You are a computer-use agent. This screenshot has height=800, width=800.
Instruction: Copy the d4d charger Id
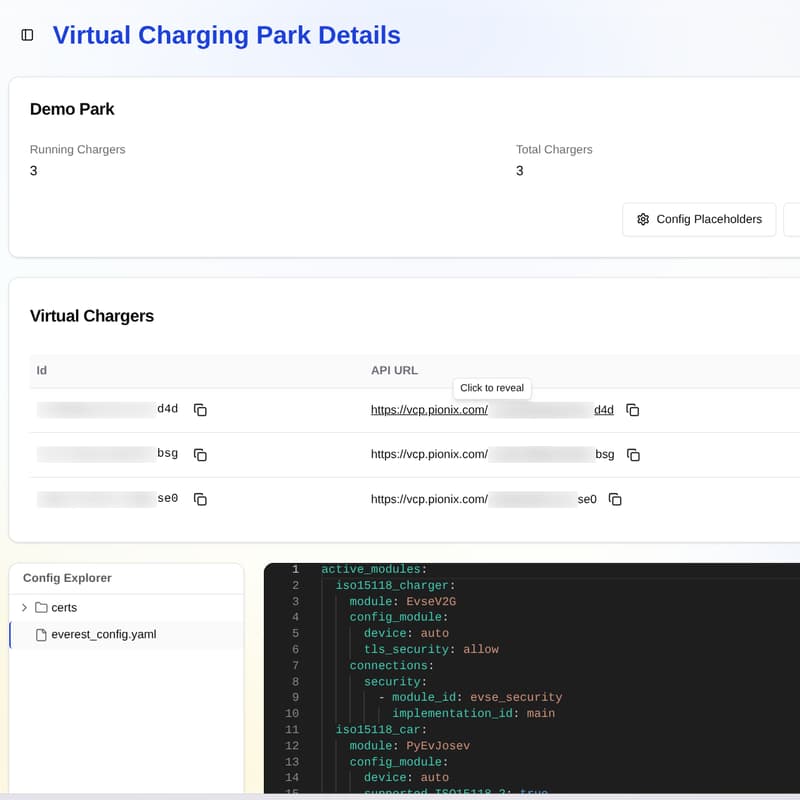pyautogui.click(x=200, y=409)
